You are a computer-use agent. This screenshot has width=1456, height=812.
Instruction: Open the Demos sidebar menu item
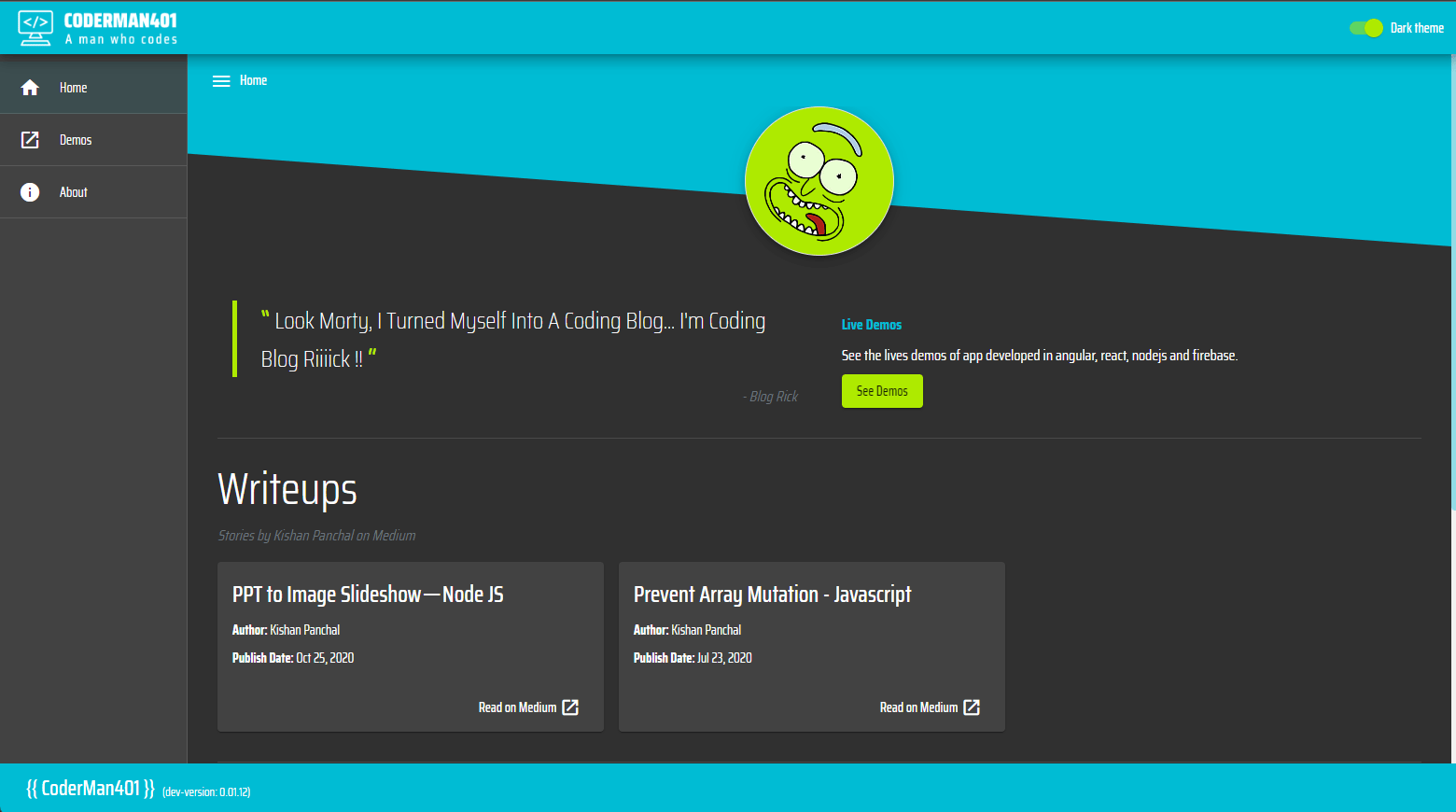click(x=93, y=140)
